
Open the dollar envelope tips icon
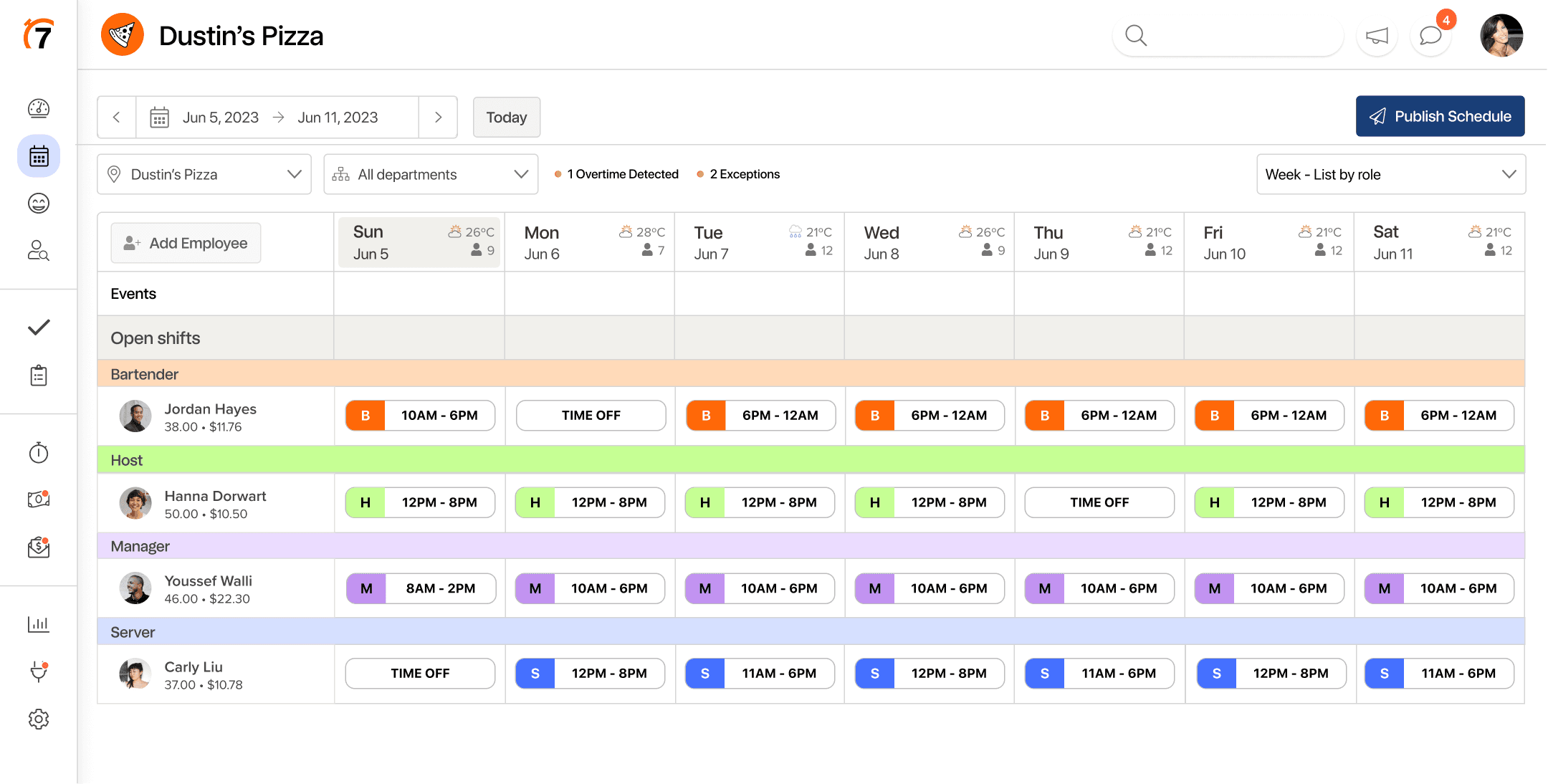[x=39, y=547]
